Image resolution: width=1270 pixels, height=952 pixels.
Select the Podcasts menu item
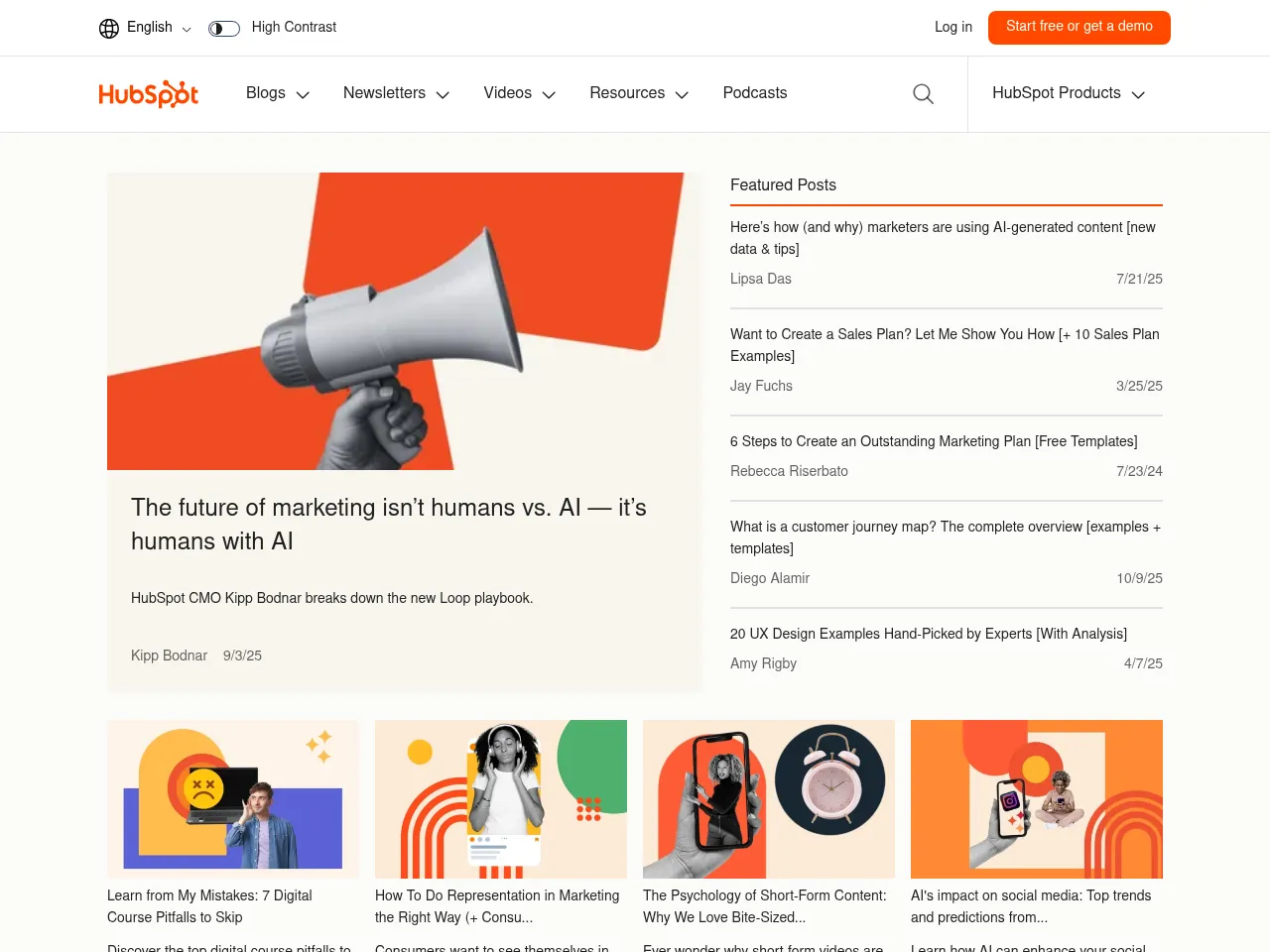point(754,93)
